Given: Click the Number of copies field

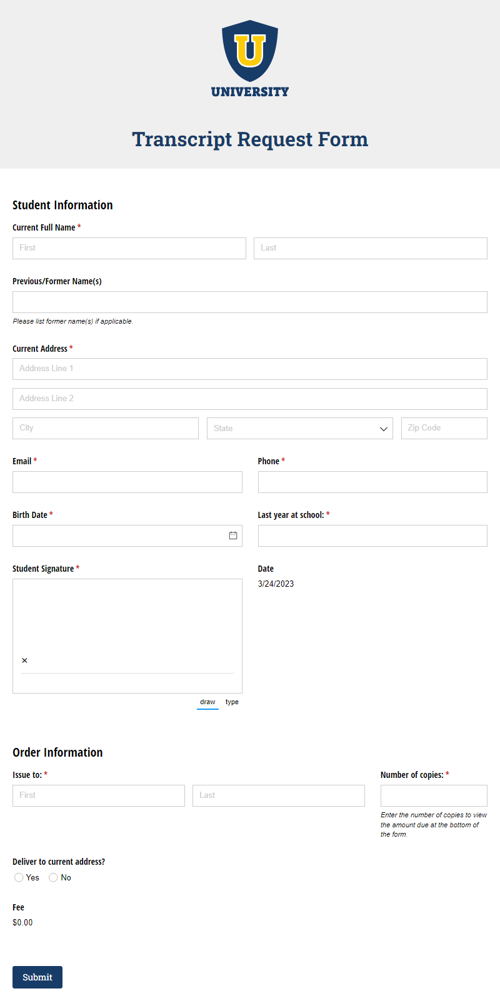Looking at the screenshot, I should click(x=434, y=796).
